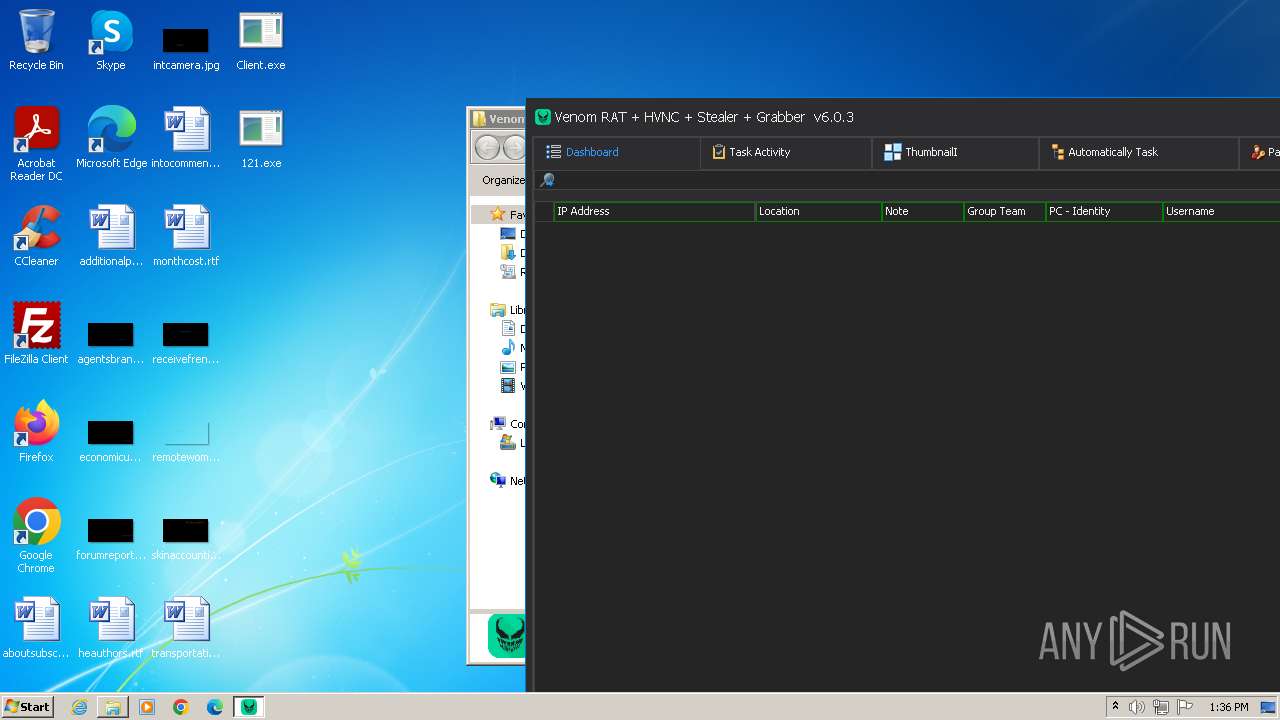Screen dimensions: 1280x720
Task: Select Music library icon in Explorer pane
Action: point(508,348)
